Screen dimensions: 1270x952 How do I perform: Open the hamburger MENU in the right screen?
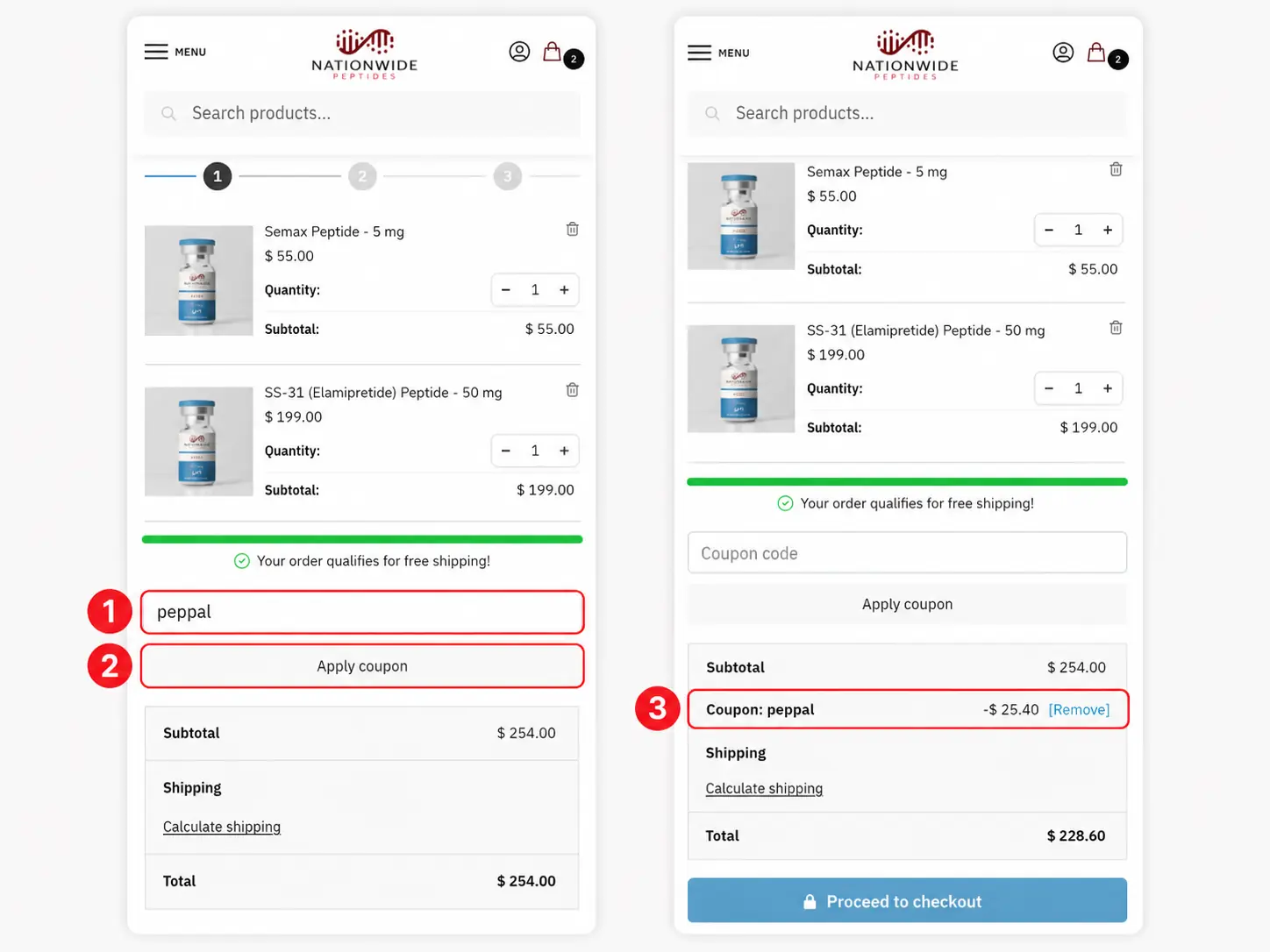click(x=718, y=53)
